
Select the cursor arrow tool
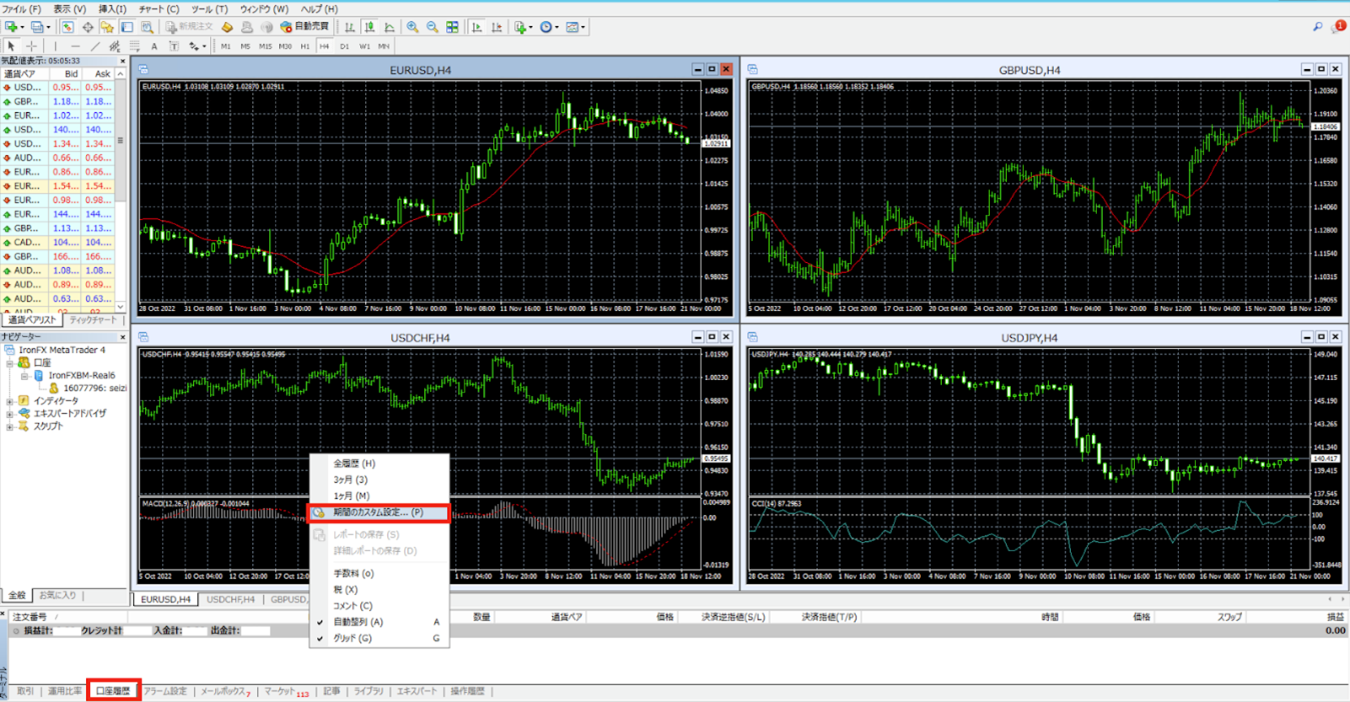(11, 46)
